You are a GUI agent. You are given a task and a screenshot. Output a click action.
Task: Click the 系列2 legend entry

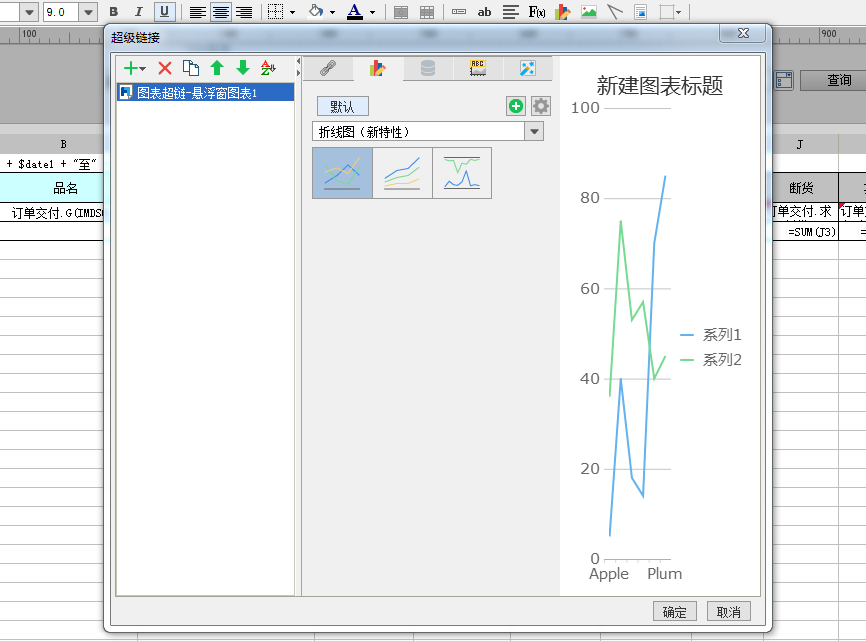pyautogui.click(x=711, y=360)
